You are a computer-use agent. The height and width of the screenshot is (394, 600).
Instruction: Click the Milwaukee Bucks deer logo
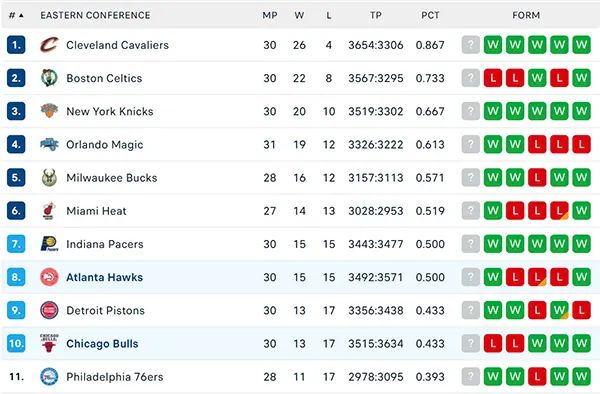tap(49, 177)
